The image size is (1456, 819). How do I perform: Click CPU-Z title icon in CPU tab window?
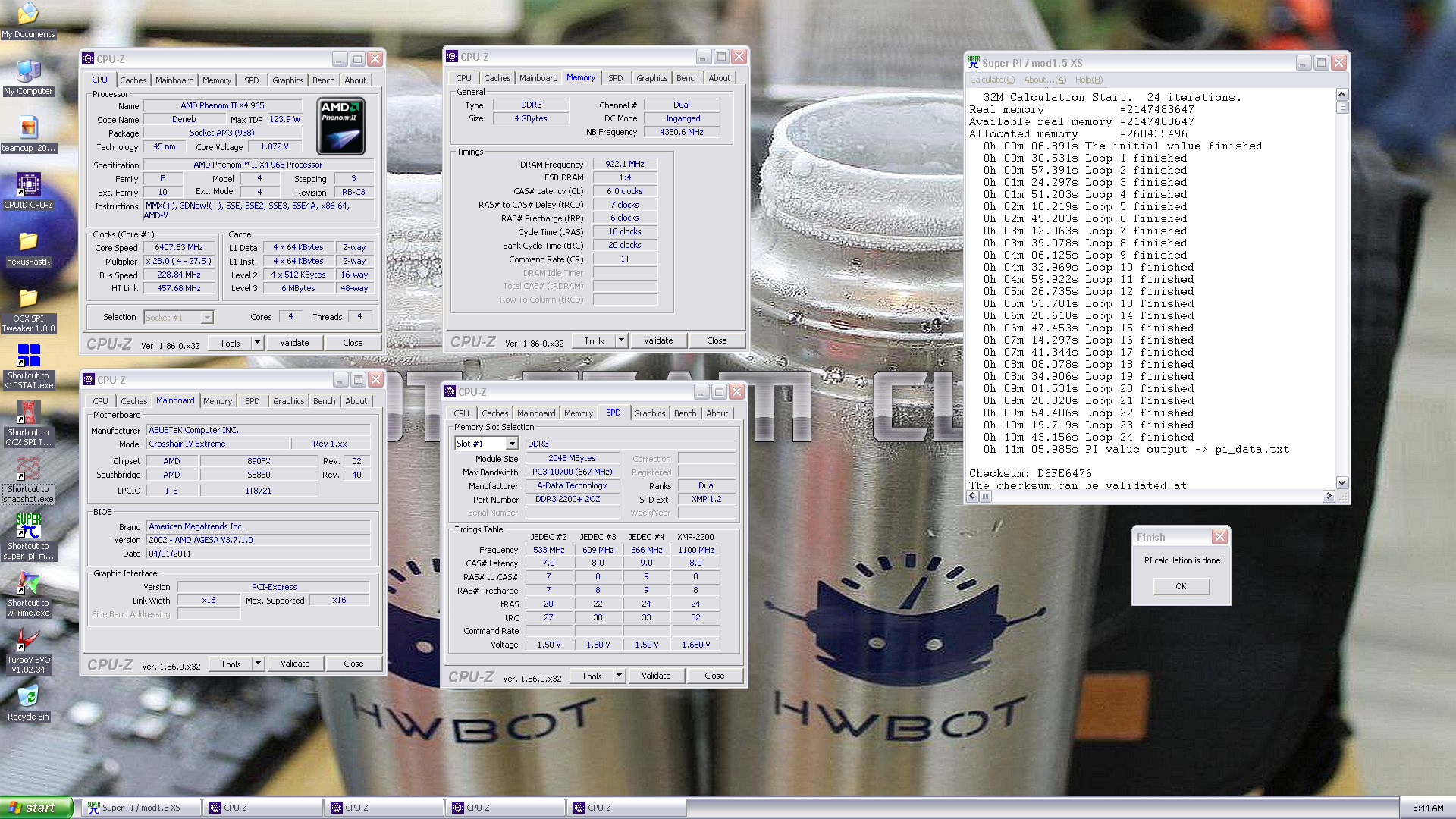tap(88, 58)
